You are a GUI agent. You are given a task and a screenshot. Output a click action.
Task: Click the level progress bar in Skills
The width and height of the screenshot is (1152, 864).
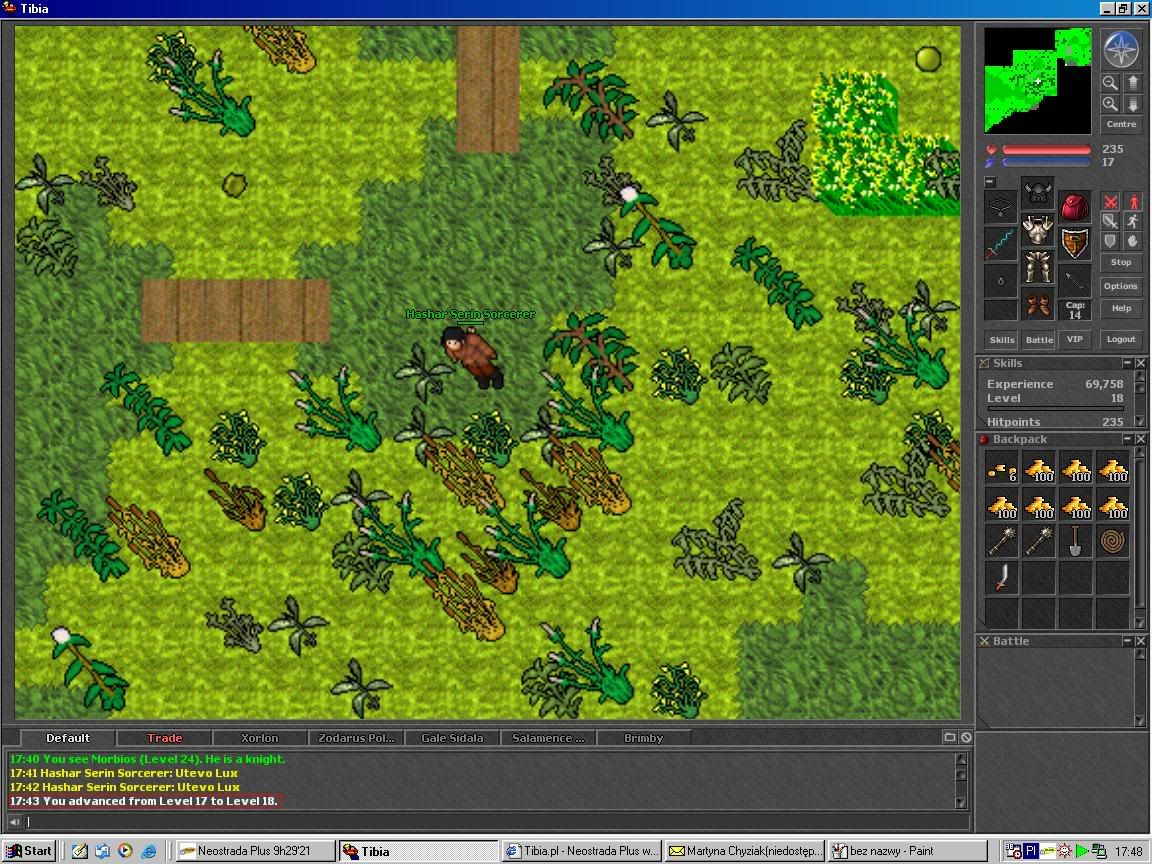coord(1055,408)
